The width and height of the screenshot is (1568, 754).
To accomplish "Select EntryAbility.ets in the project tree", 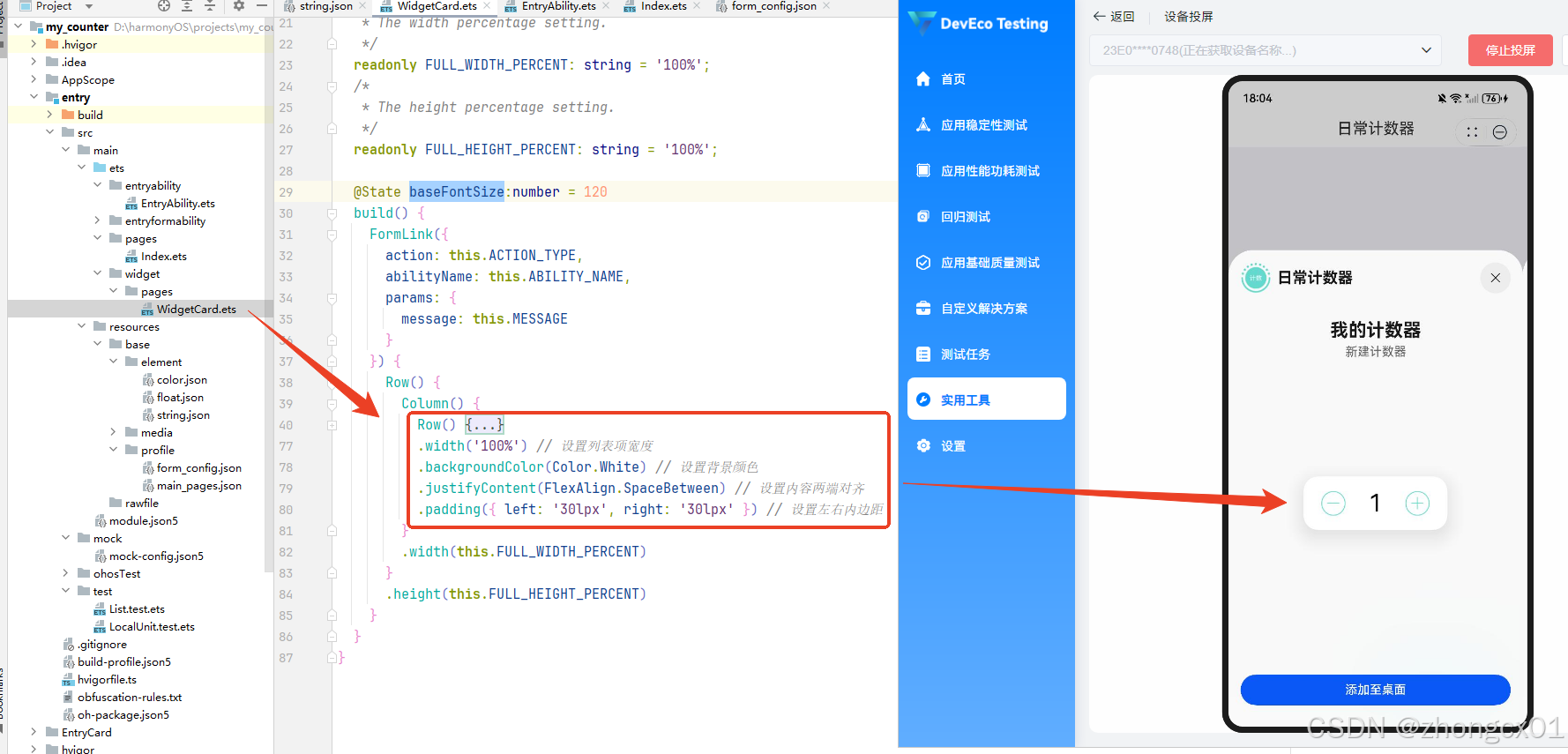I will click(x=177, y=204).
